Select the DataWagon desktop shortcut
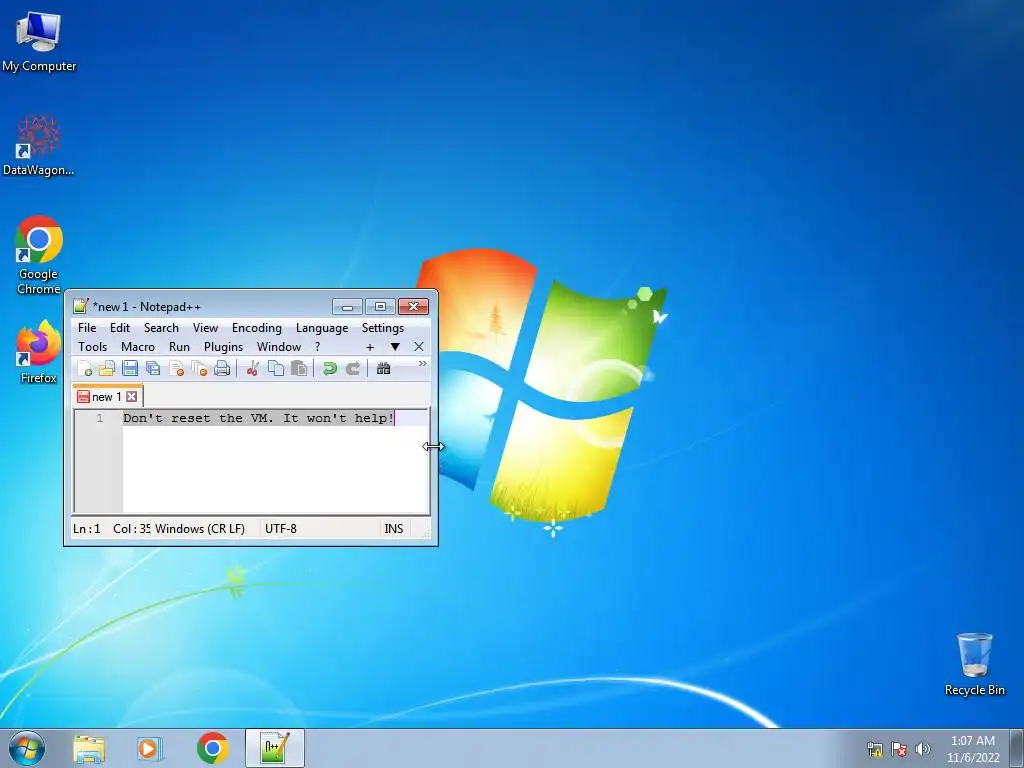Image resolution: width=1024 pixels, height=768 pixels. [39, 145]
